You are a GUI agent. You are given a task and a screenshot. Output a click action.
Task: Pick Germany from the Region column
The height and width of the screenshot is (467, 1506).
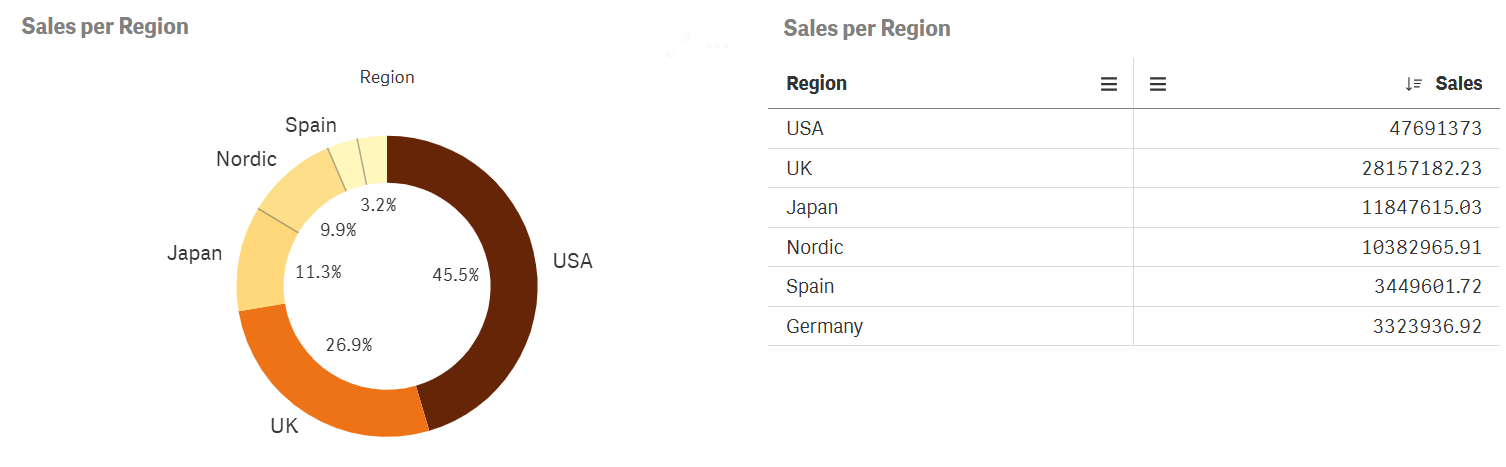(x=824, y=326)
